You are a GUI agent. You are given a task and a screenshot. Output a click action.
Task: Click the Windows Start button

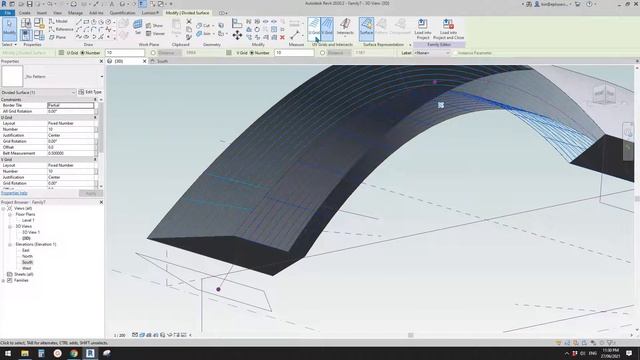coord(8,353)
